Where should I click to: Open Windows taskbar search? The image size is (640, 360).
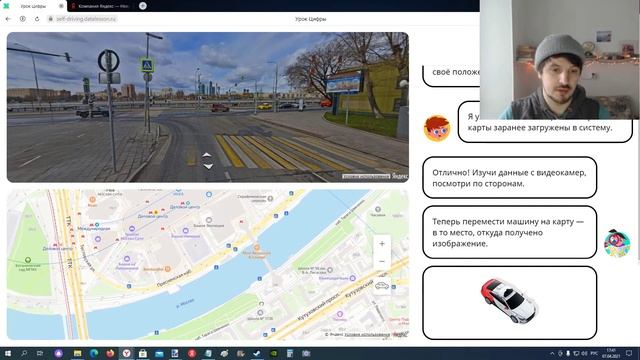click(24, 353)
